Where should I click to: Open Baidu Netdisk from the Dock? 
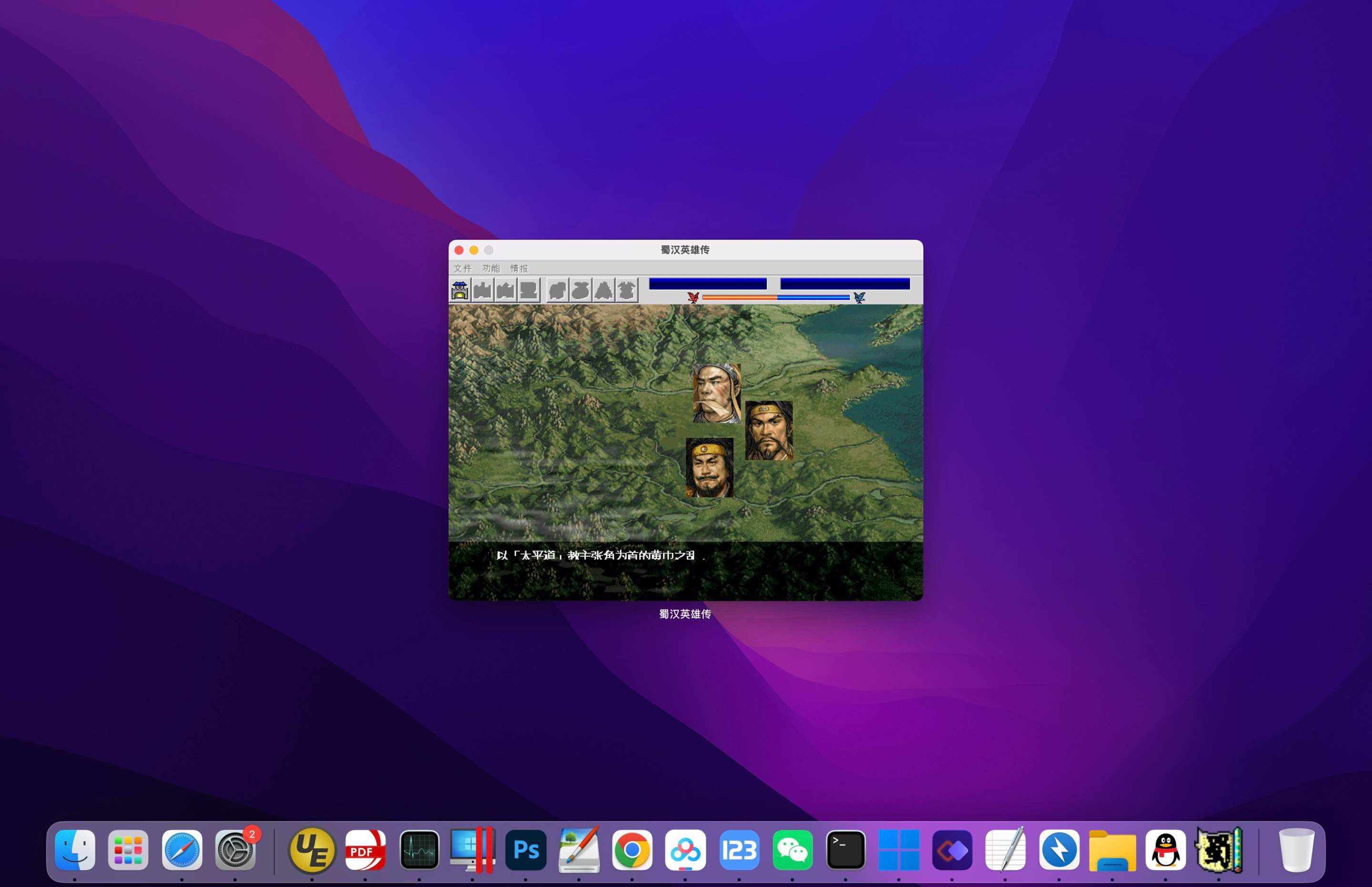pos(686,849)
